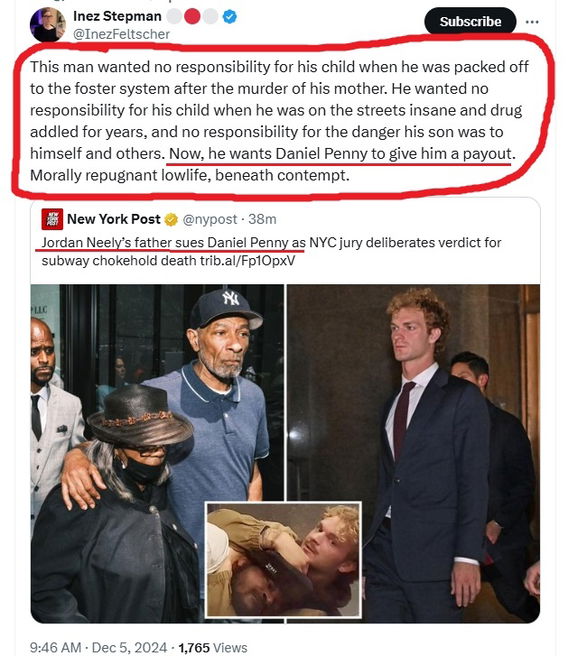
Task: Click the first white circle emoji by the name
Action: click(174, 17)
